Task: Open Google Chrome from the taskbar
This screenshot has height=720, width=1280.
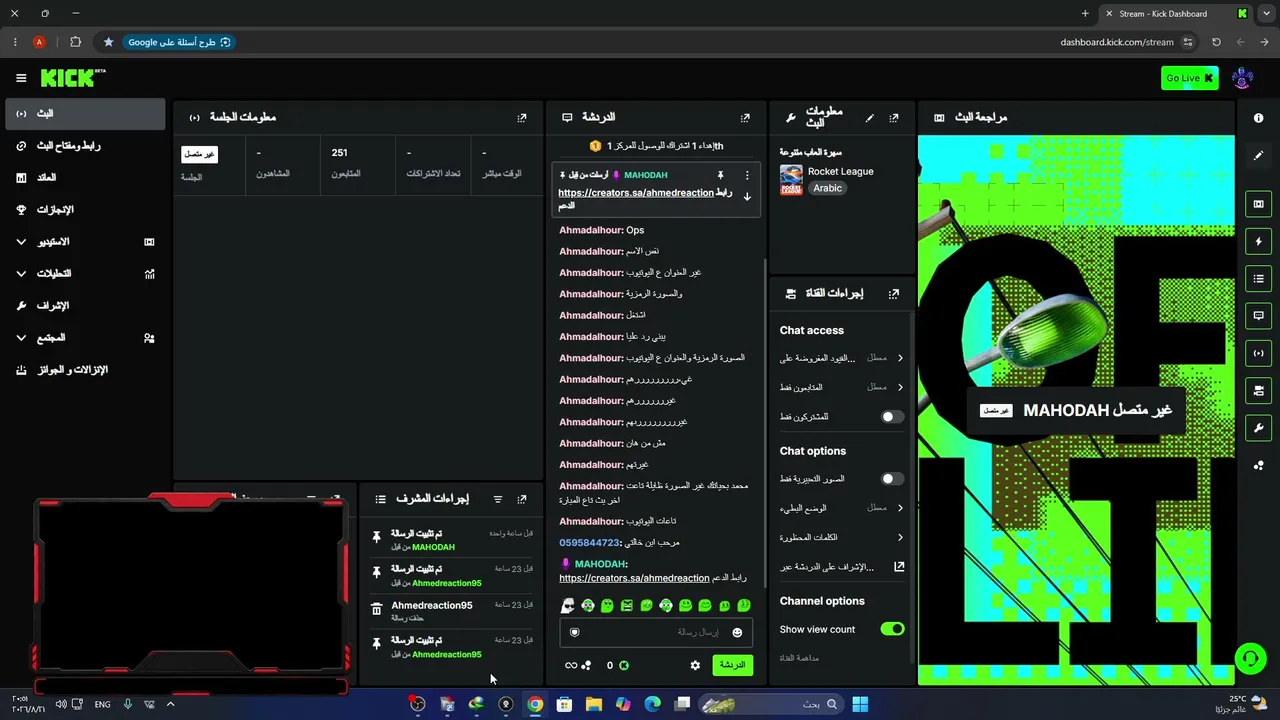Action: pyautogui.click(x=535, y=704)
